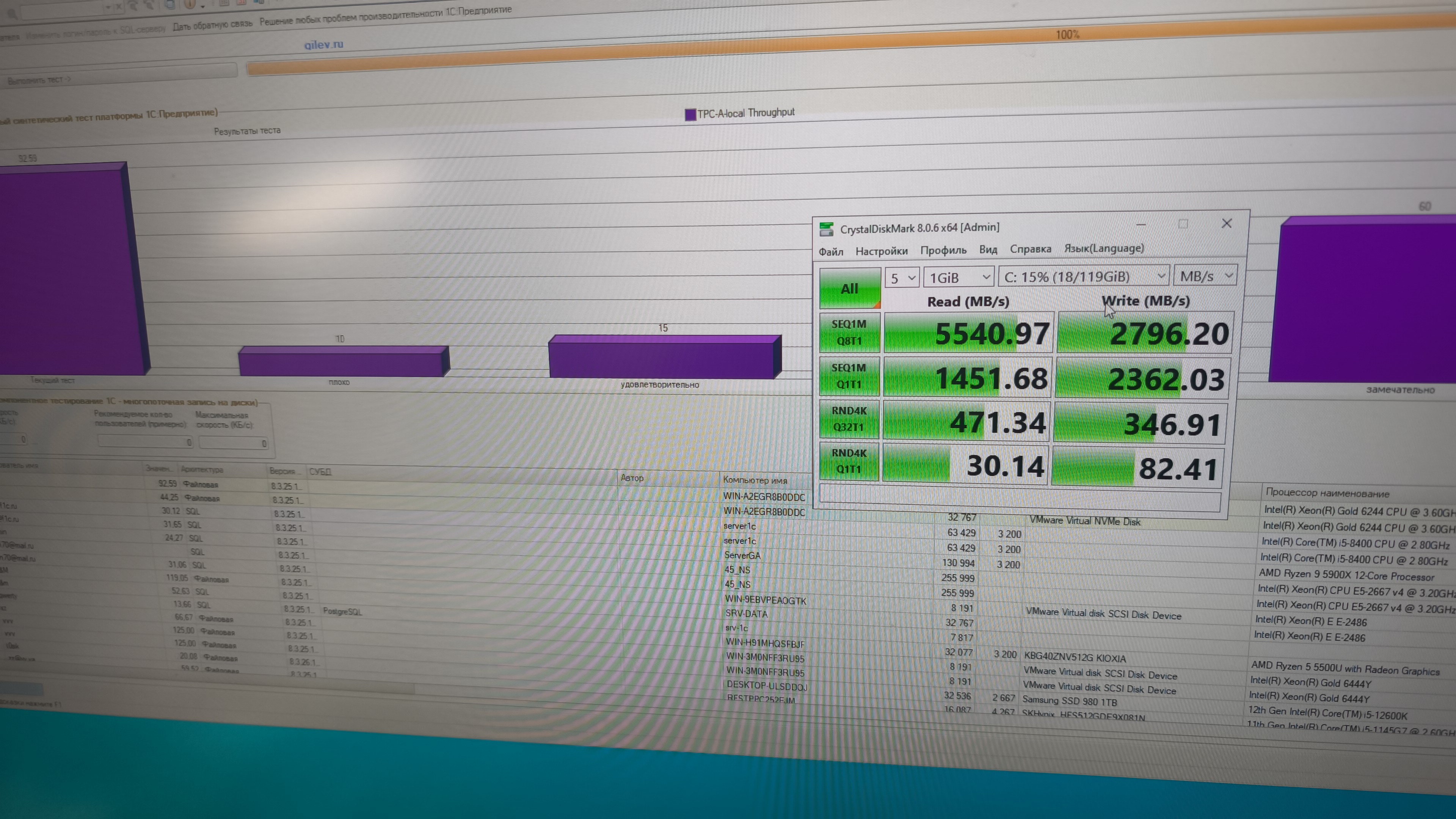Click the PostgreSQL cell in СУБД column
This screenshot has width=1456, height=819.
(x=342, y=611)
